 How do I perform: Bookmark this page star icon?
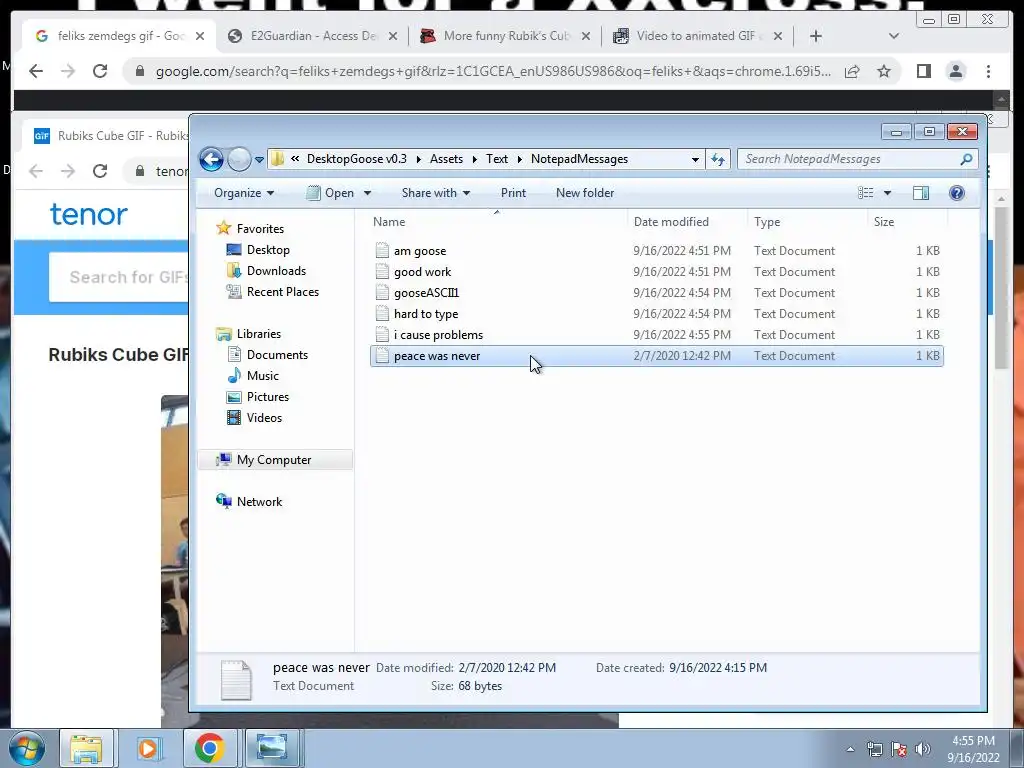pos(884,71)
